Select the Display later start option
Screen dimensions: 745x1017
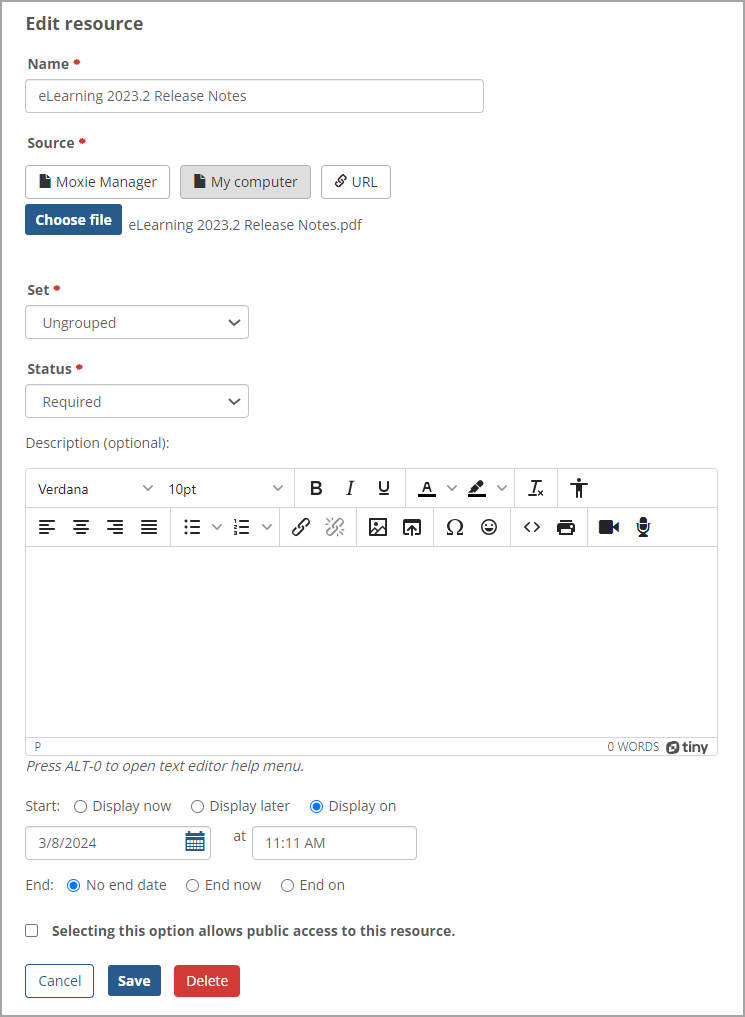(197, 806)
